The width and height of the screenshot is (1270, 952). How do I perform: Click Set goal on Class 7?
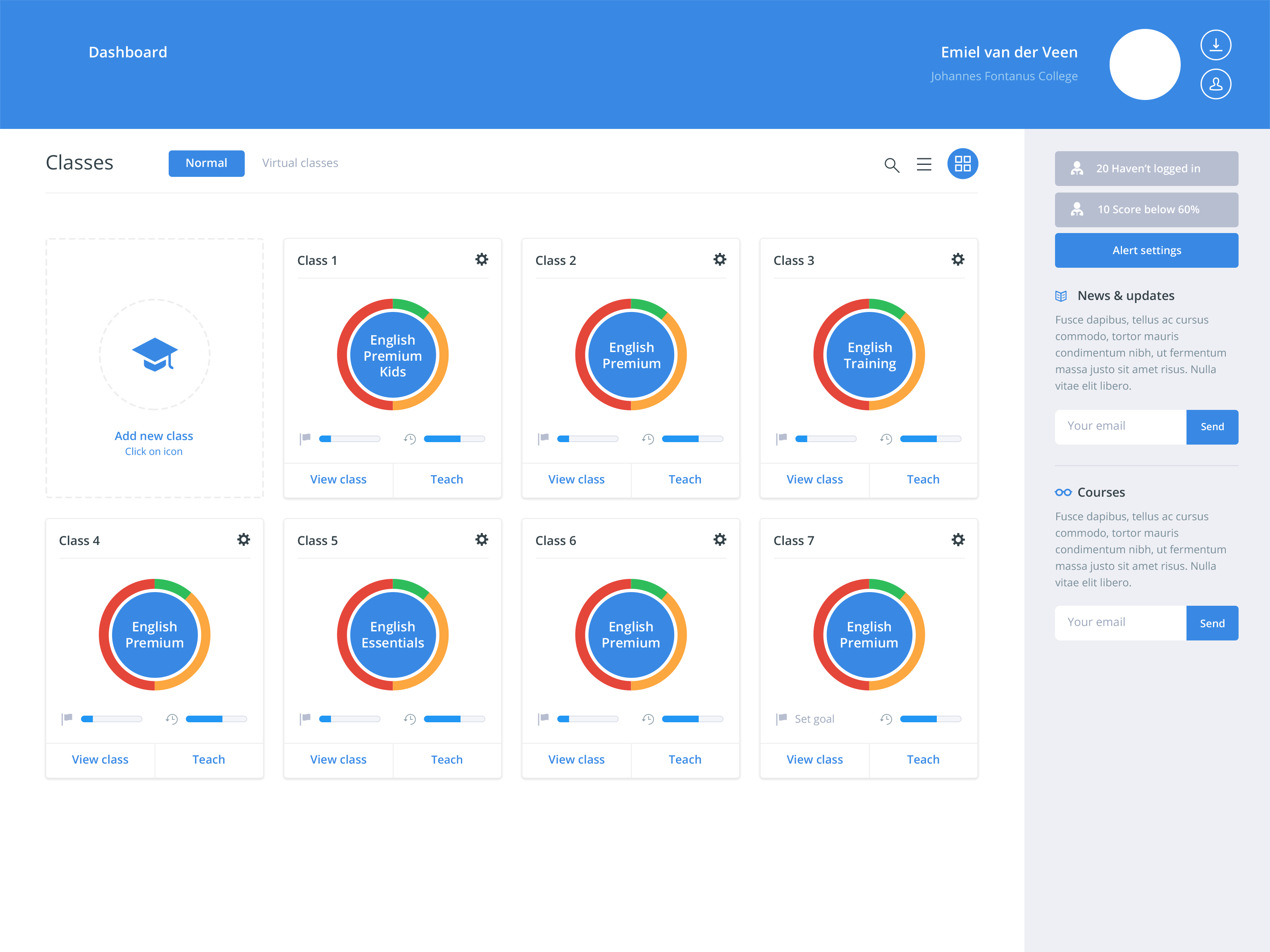point(814,719)
